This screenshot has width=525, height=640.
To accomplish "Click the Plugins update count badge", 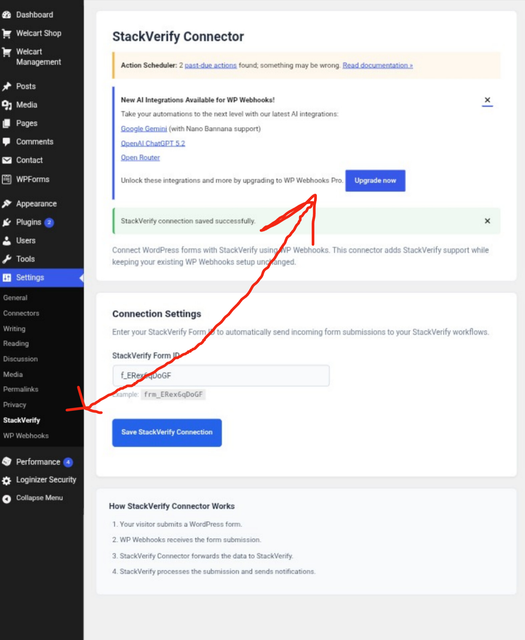I will (49, 222).
